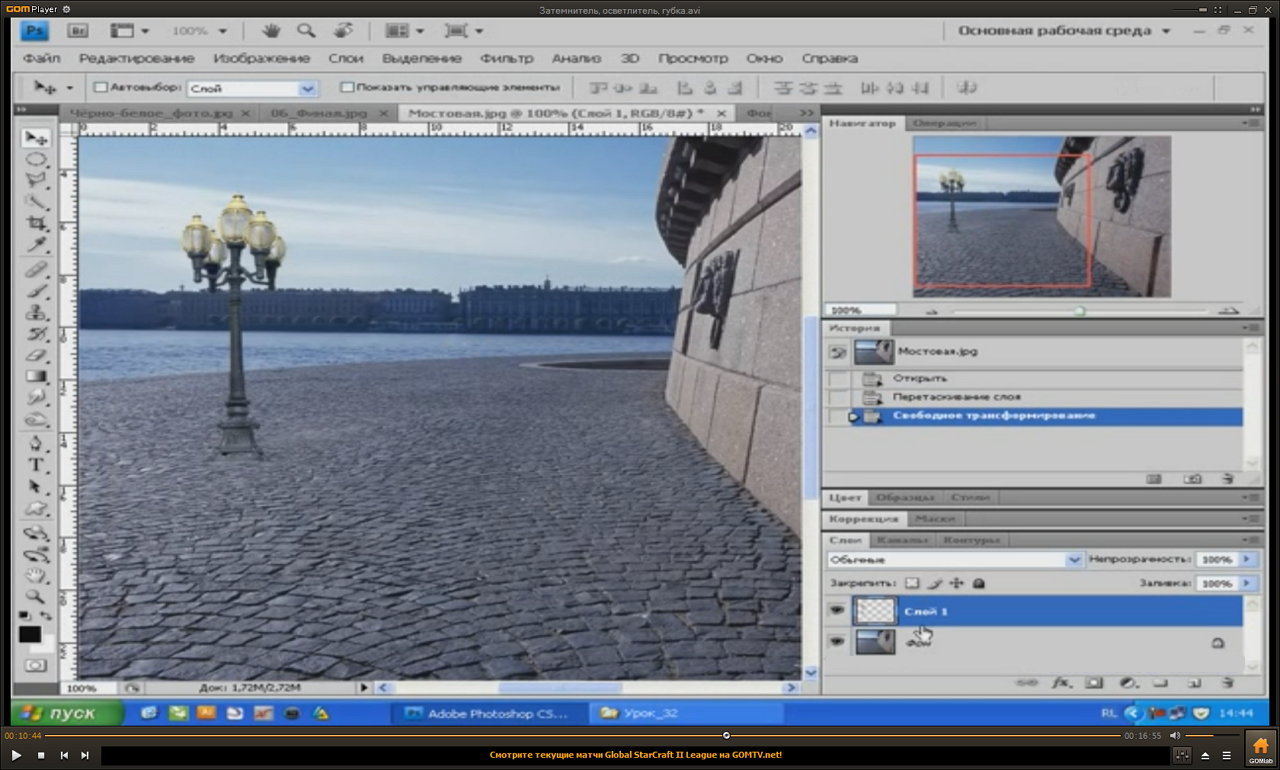The width and height of the screenshot is (1280, 770).
Task: Open the blending mode dropdown in Layers
Action: click(x=1075, y=560)
